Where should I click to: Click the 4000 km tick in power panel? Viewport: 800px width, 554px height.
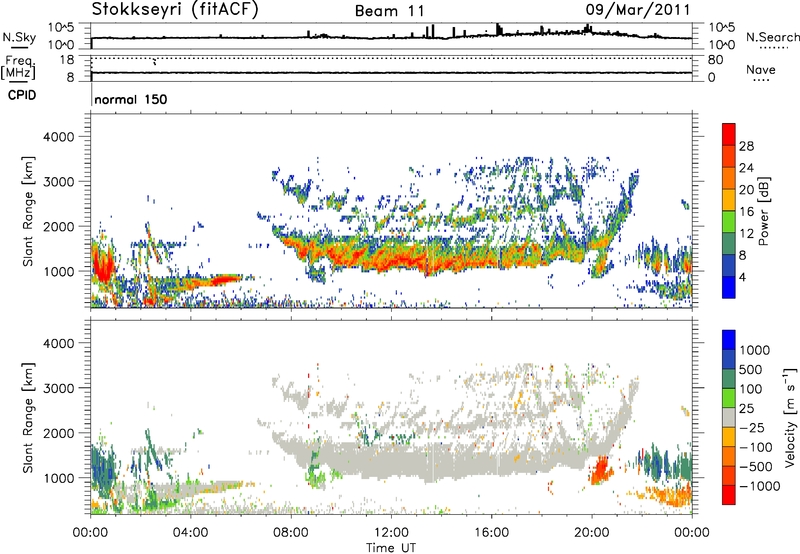(x=59, y=137)
